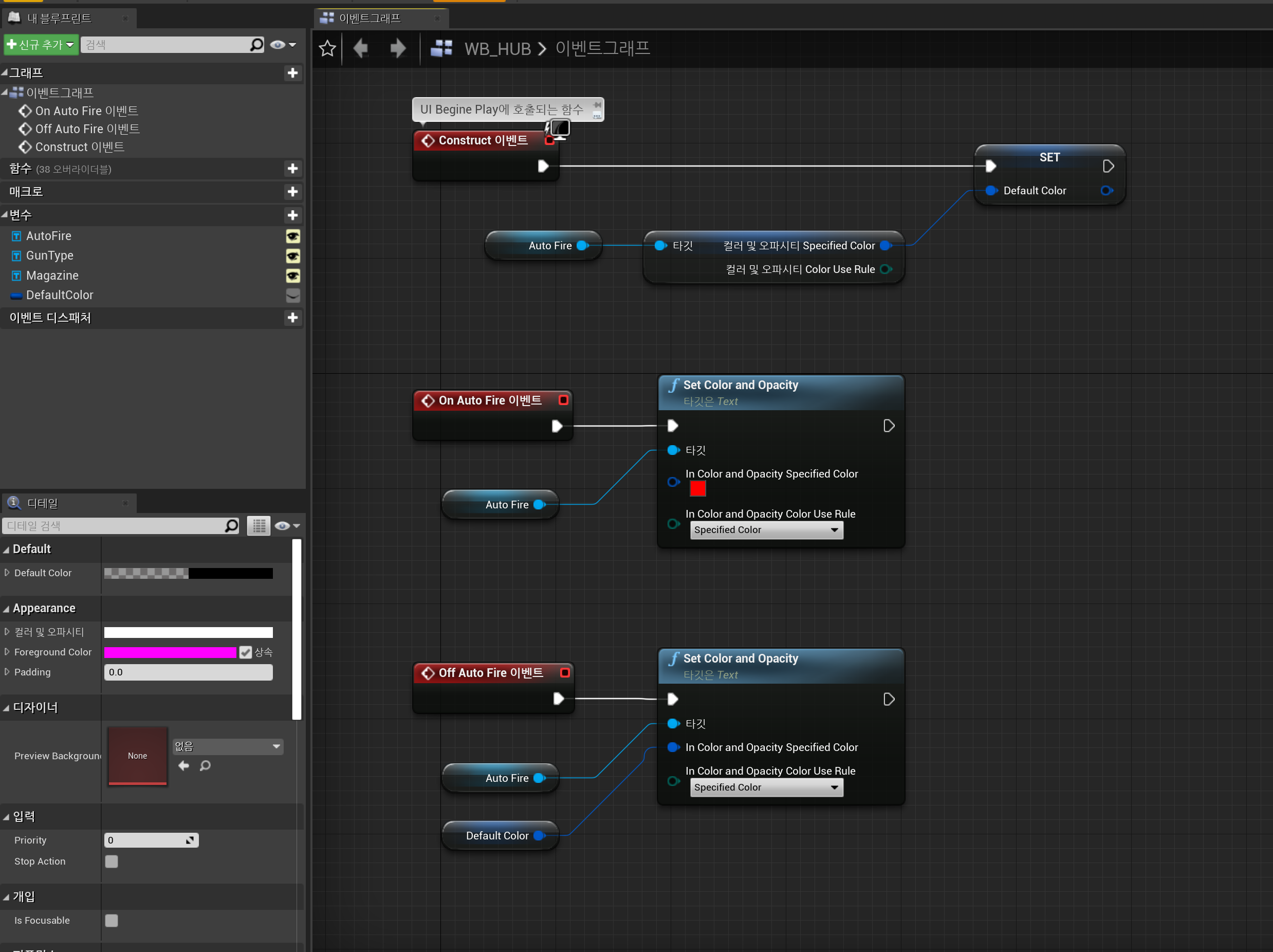Click the Padding value field
Viewport: 1273px width, 952px height.
click(188, 672)
